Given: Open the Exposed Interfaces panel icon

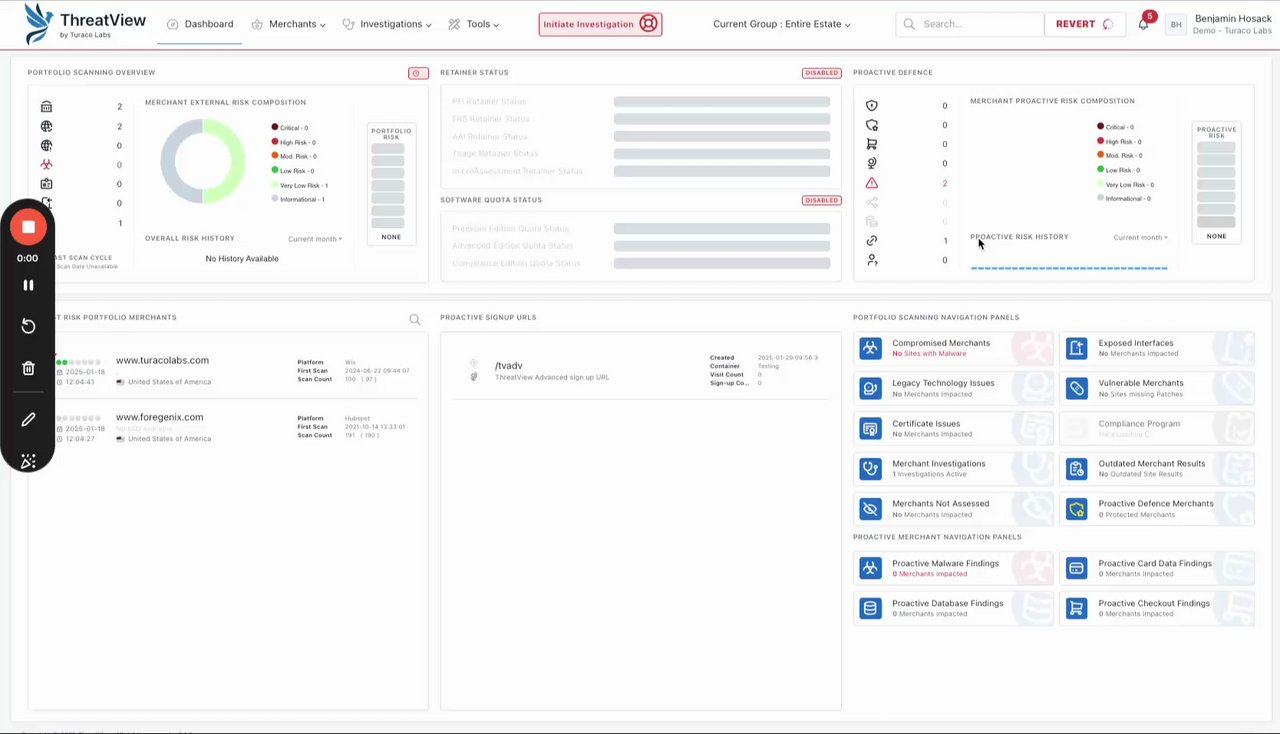Looking at the screenshot, I should point(1077,348).
